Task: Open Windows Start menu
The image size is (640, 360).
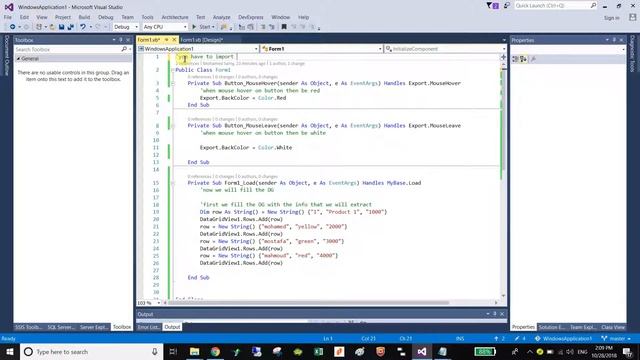Action: click(x=9, y=351)
